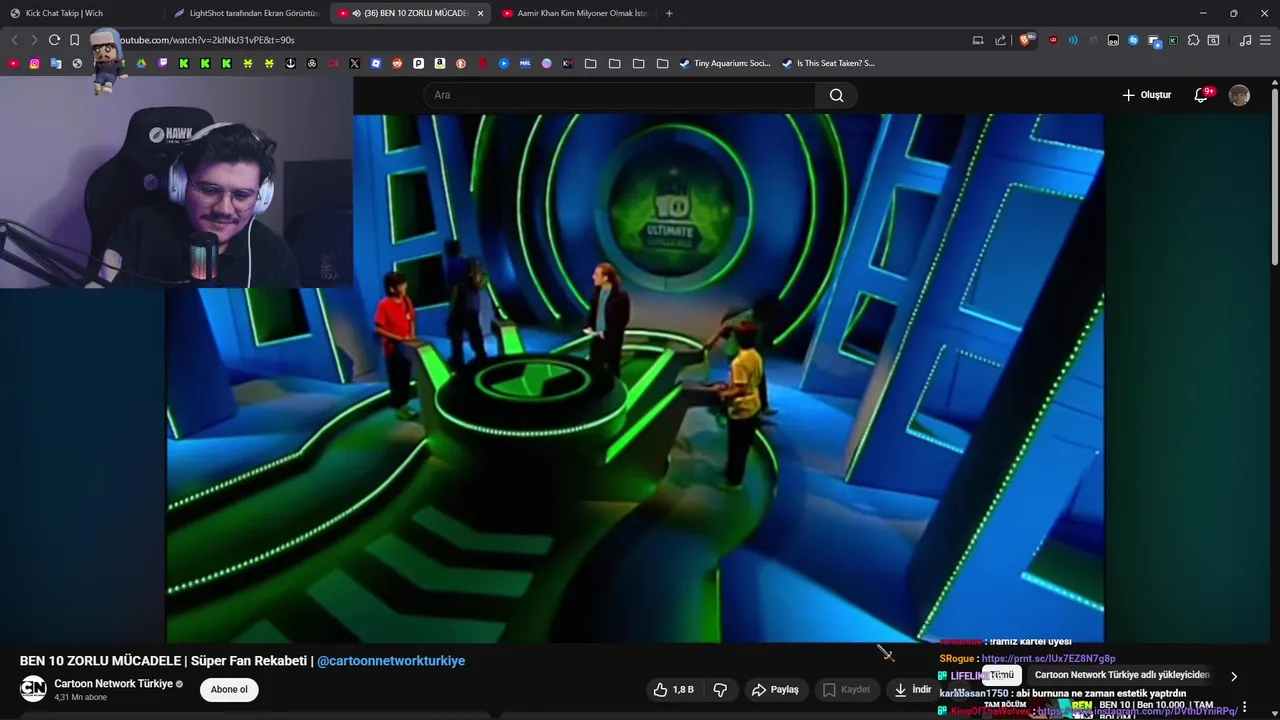Expand the chip row with right chevron
1280x720 pixels.
[x=1234, y=676]
